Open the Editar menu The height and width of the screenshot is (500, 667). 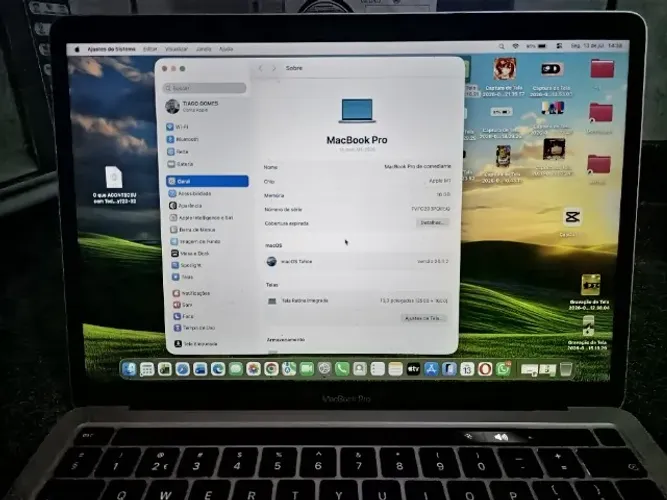150,49
